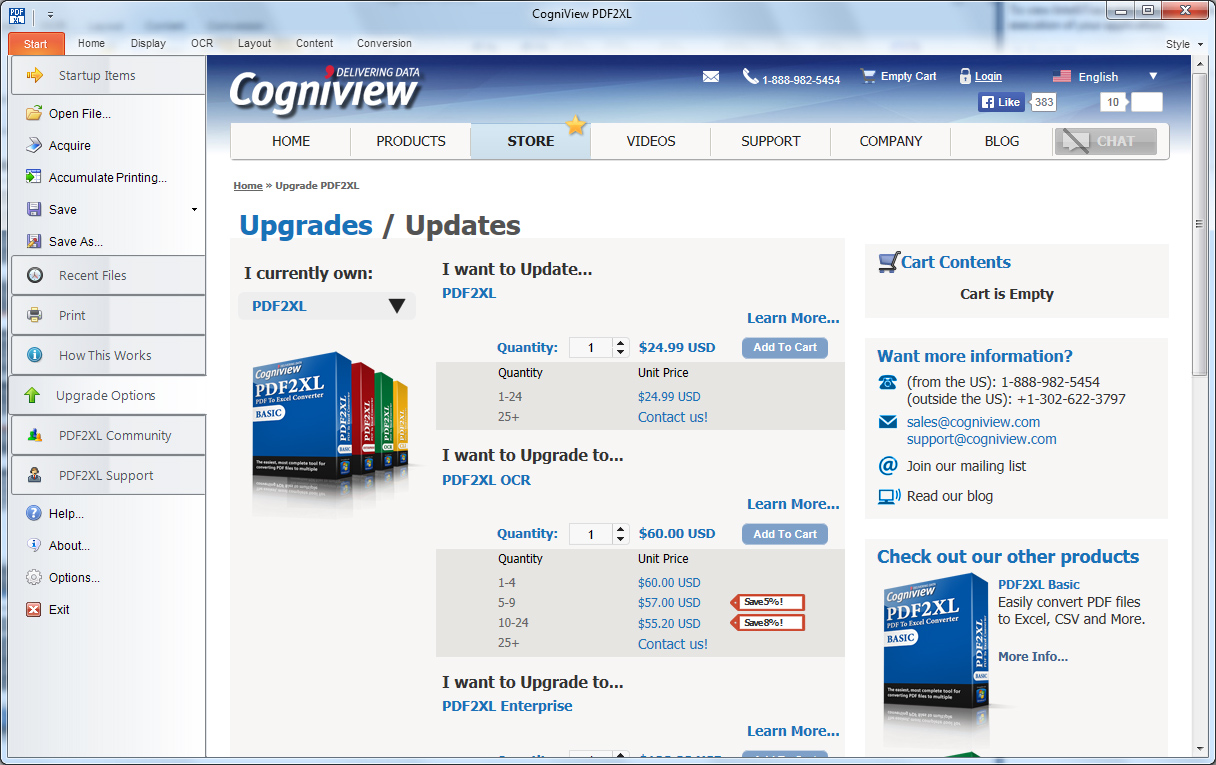Open the SUPPORT navigation item
Screen dimensions: 1216x765
(x=771, y=141)
